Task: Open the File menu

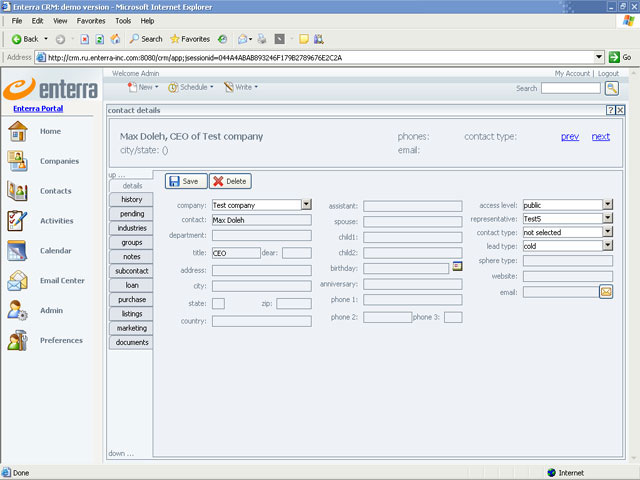Action: [17, 21]
